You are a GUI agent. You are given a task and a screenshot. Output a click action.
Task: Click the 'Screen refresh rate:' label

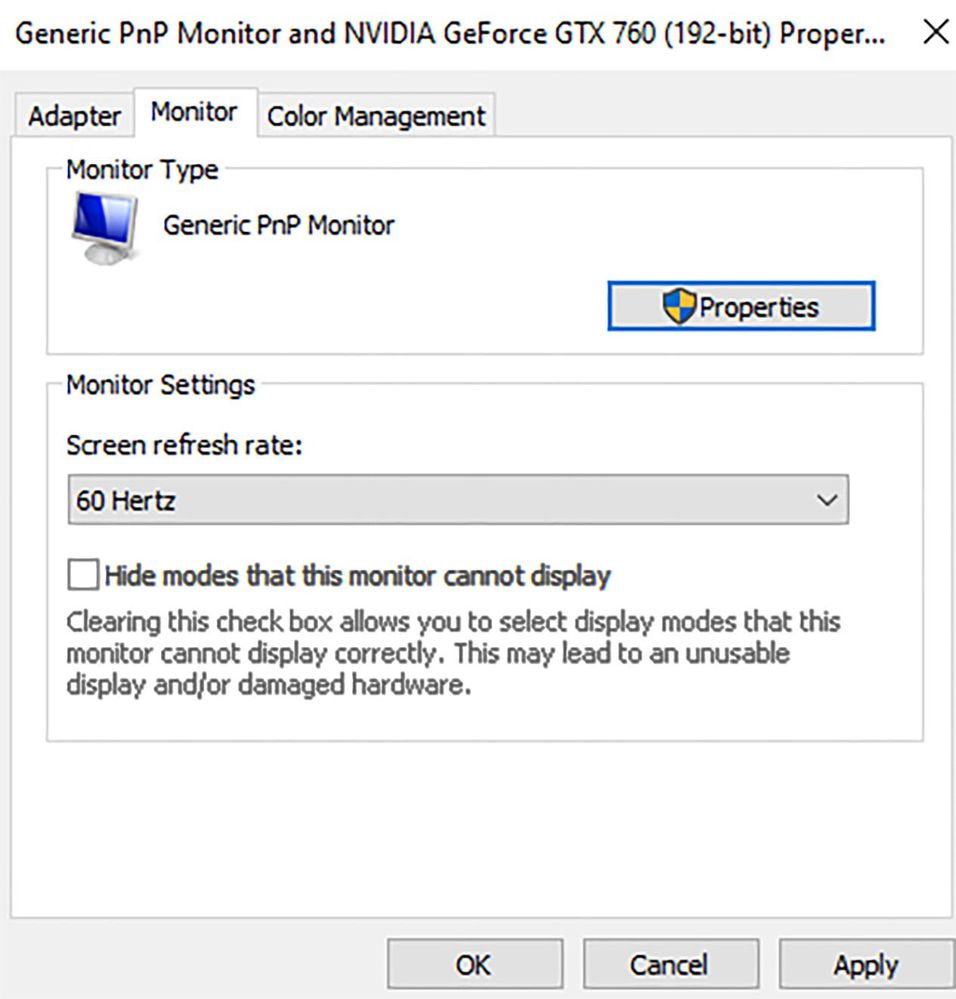[184, 445]
